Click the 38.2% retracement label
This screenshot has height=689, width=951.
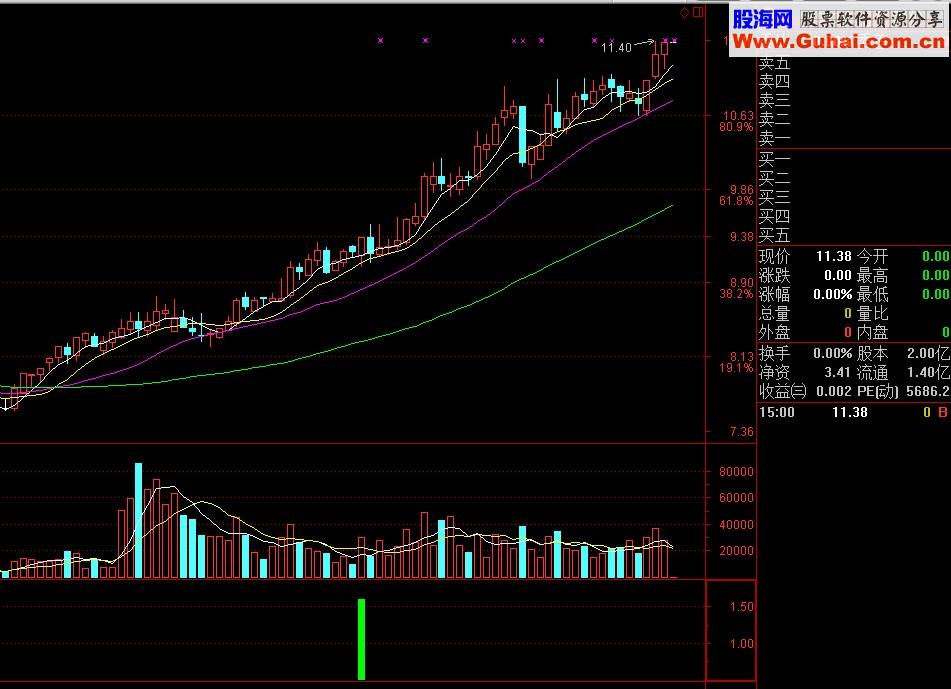point(736,294)
